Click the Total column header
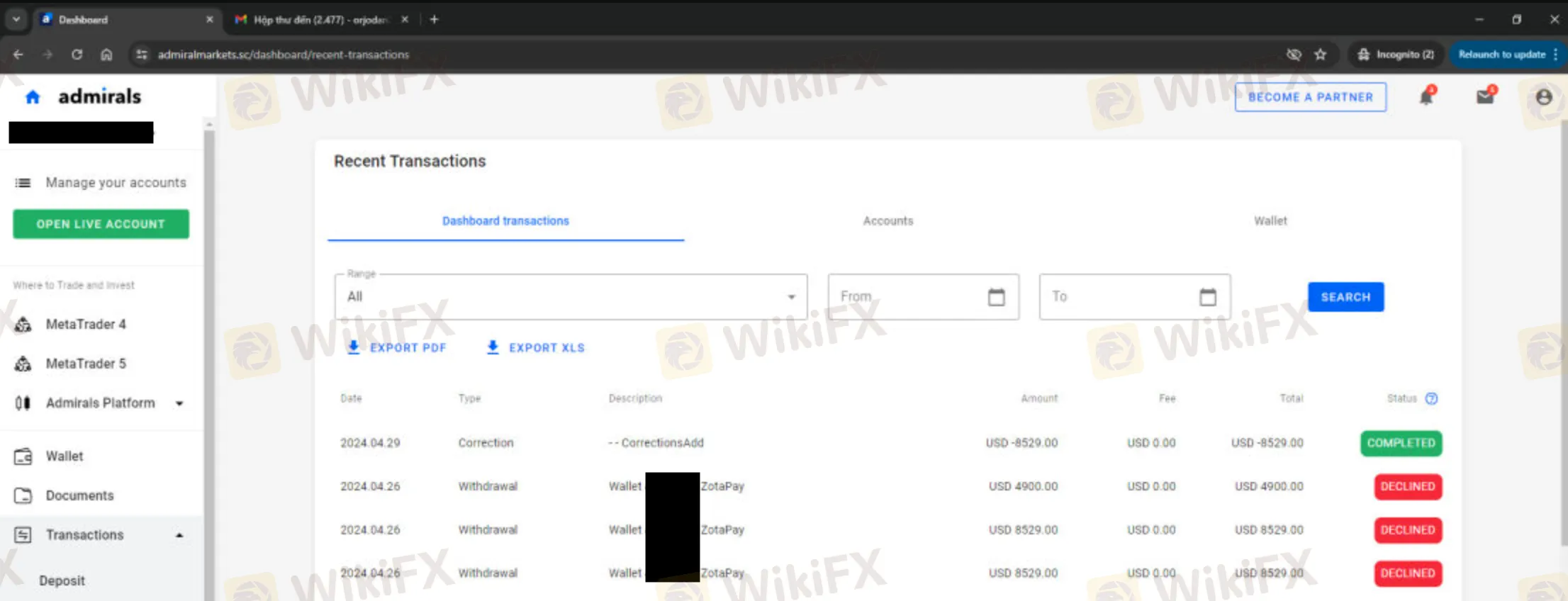This screenshot has height=601, width=1568. 1292,398
